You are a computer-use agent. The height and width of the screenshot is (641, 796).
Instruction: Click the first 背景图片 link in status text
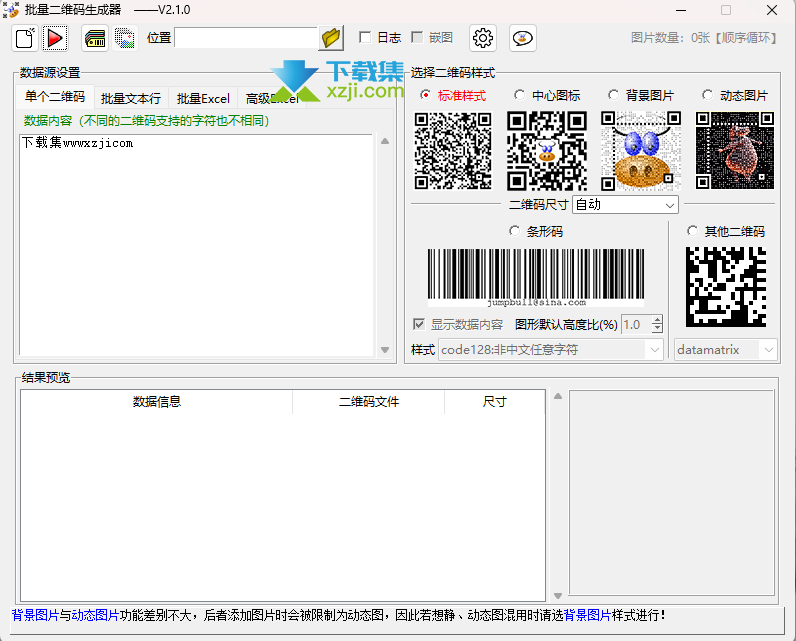[x=36, y=615]
